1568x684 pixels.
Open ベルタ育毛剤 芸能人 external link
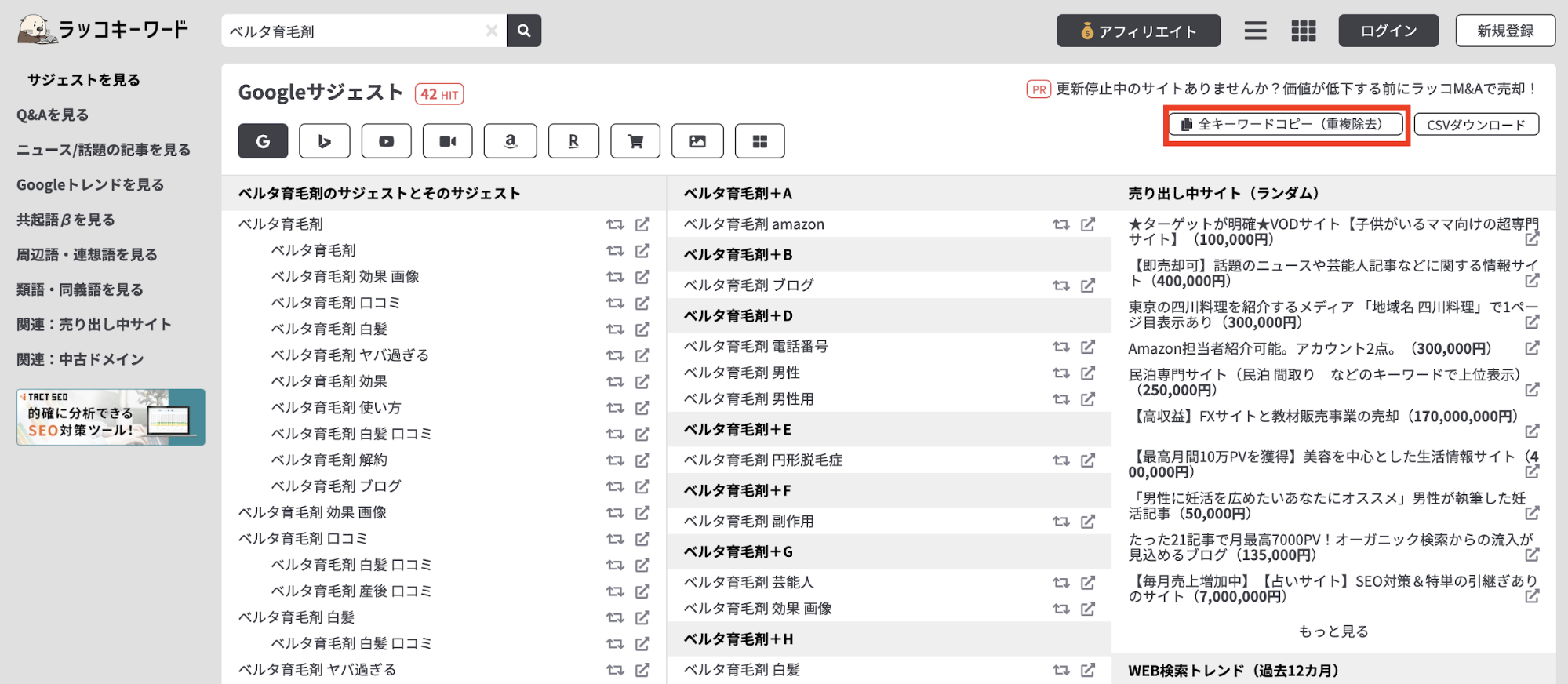click(x=1088, y=583)
